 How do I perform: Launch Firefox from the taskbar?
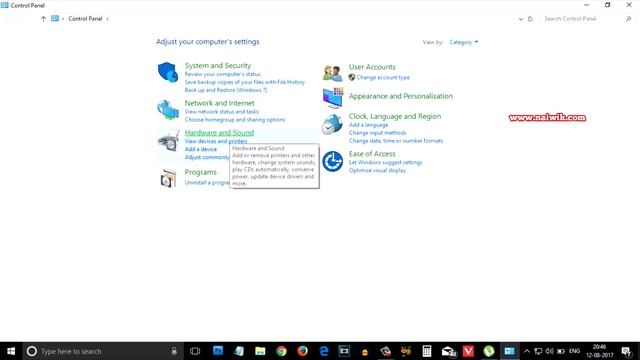(302, 351)
